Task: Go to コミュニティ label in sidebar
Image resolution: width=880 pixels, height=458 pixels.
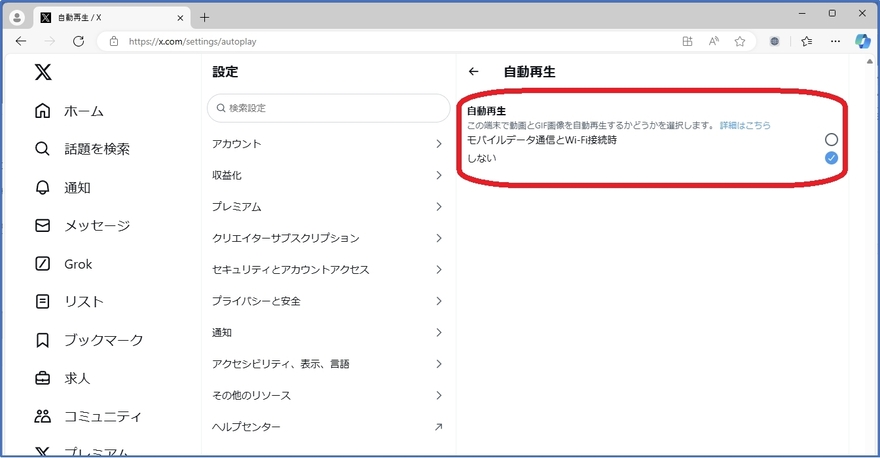Action: coord(103,416)
